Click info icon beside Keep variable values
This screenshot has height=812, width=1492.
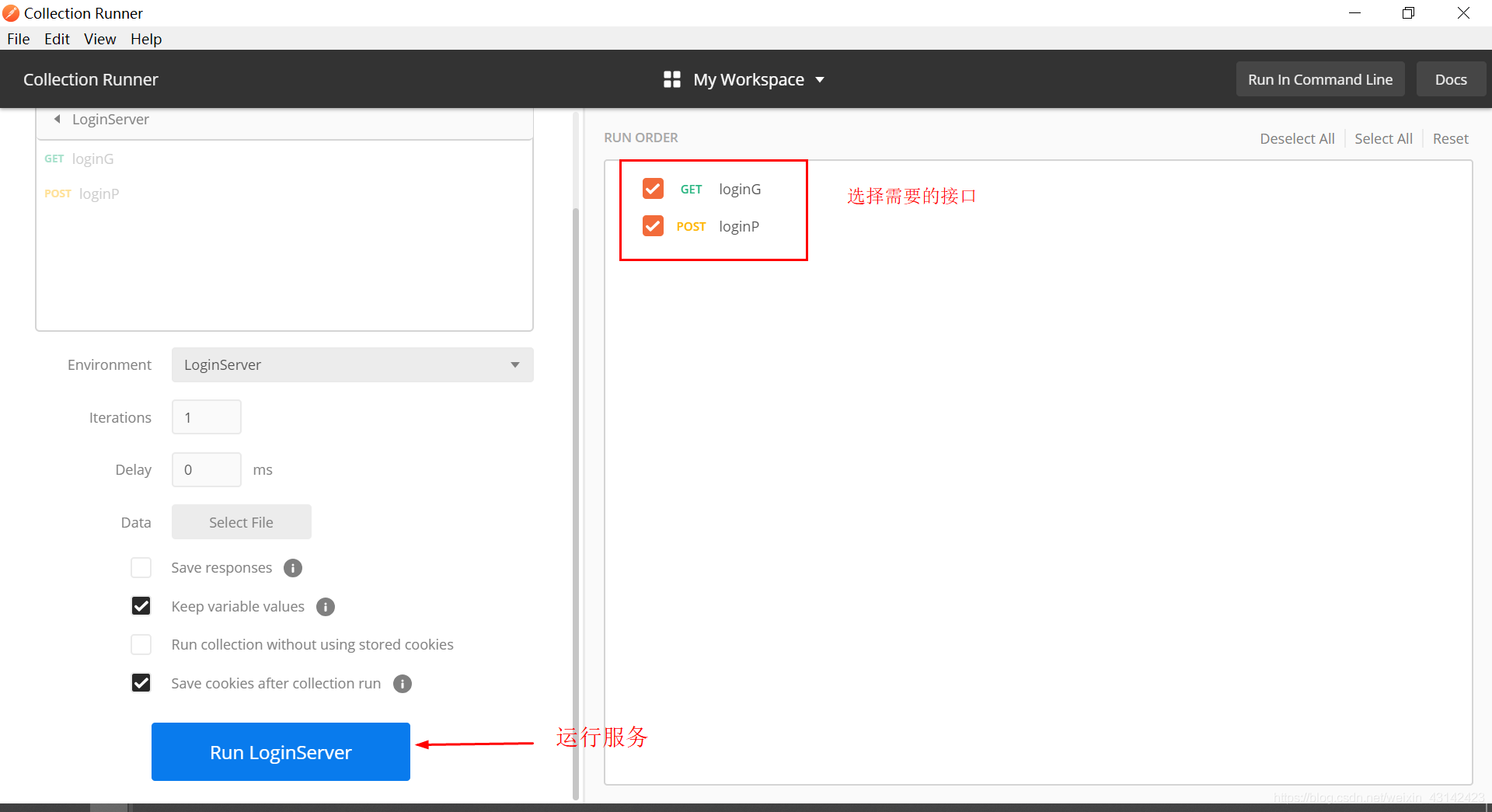pos(326,607)
